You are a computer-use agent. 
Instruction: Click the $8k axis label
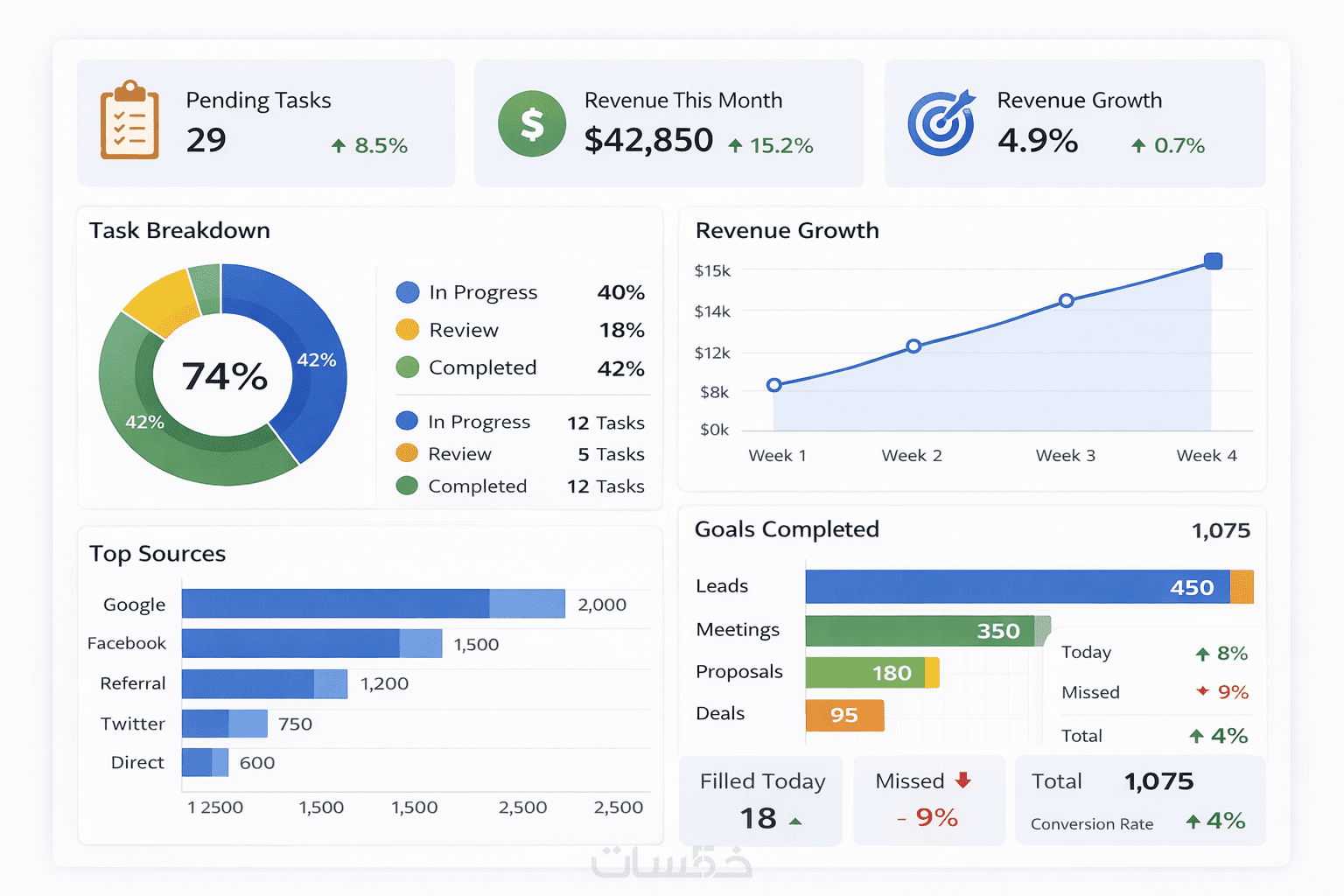pyautogui.click(x=715, y=392)
